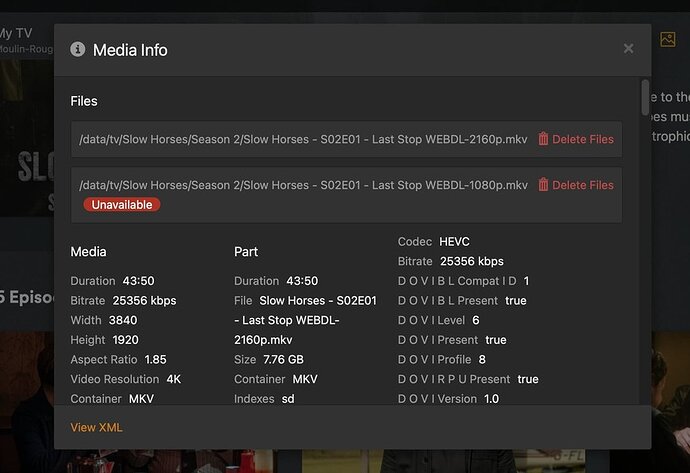This screenshot has height=473, width=690.
Task: Click the DOVI Profile value 8
Action: [x=482, y=359]
